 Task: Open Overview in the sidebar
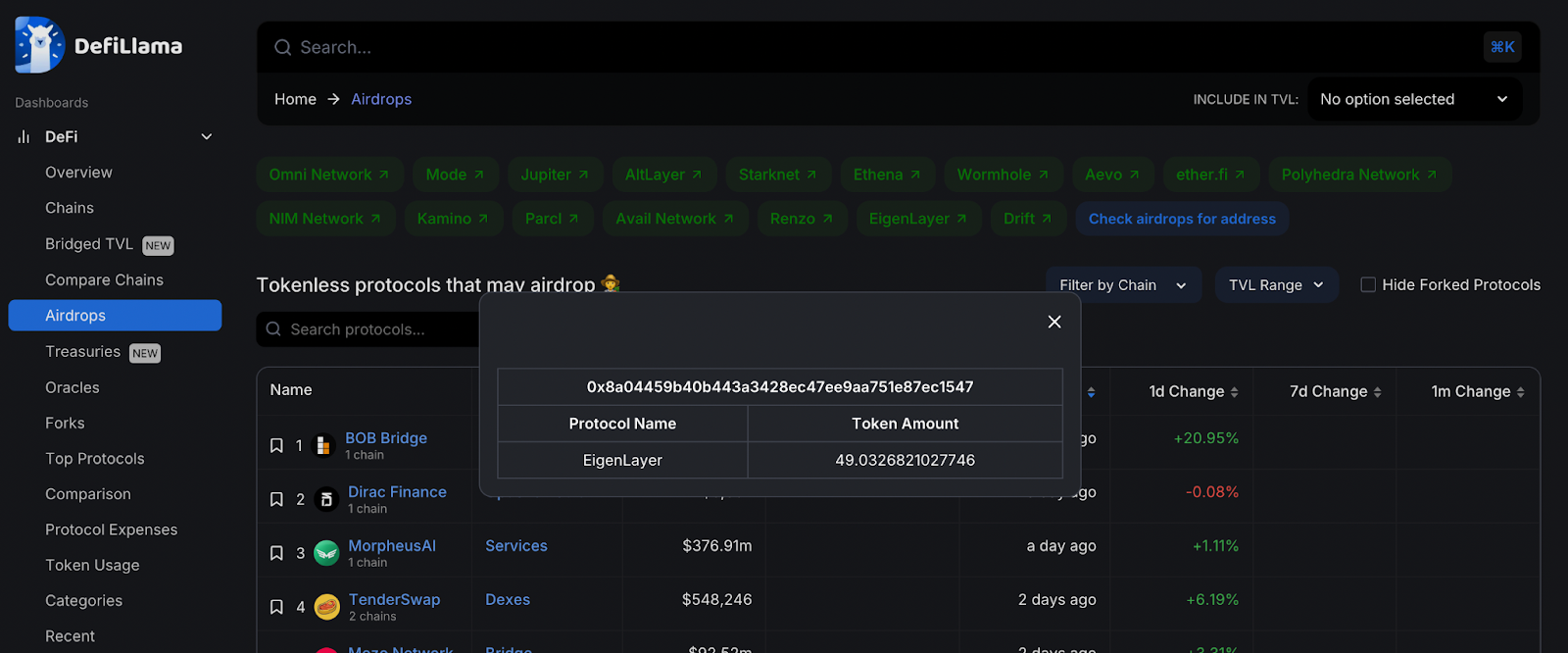coord(78,173)
